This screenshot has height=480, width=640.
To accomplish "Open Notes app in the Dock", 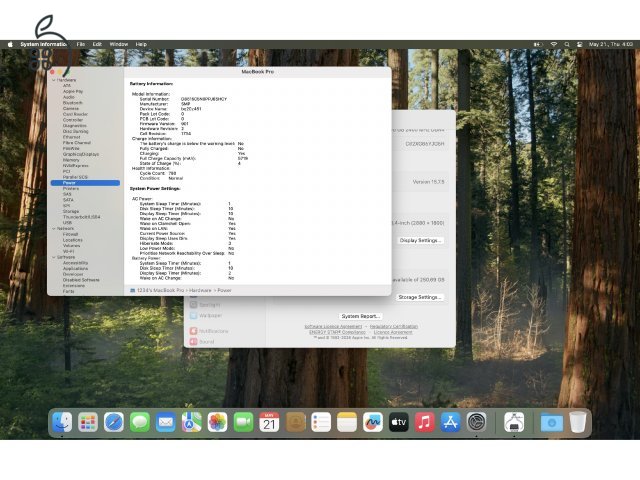I will (347, 422).
